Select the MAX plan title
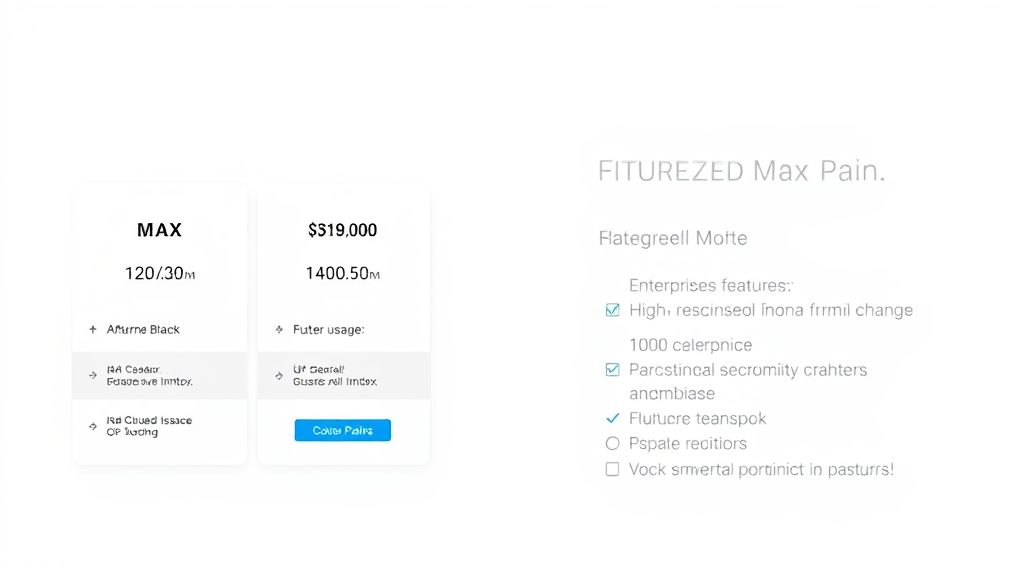This screenshot has height=576, width=1024. pos(160,230)
